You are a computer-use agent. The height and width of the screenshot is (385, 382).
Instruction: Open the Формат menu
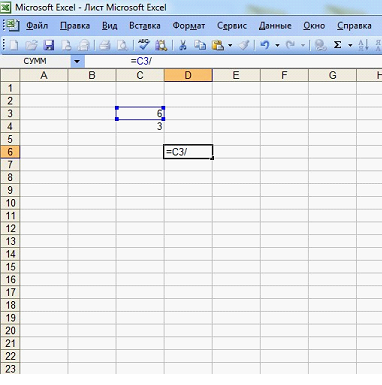click(x=189, y=26)
